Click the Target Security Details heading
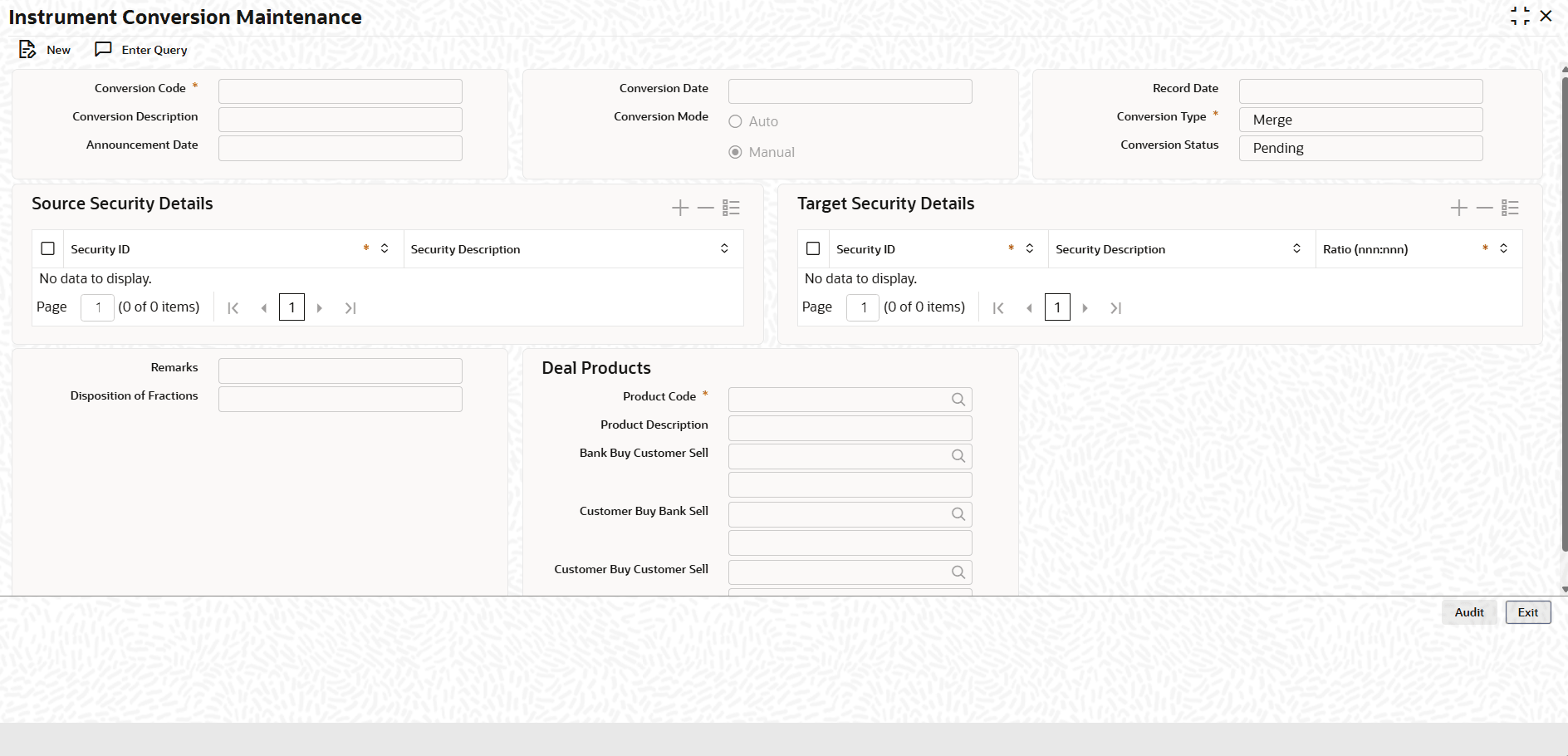This screenshot has width=1568, height=756. coord(886,204)
